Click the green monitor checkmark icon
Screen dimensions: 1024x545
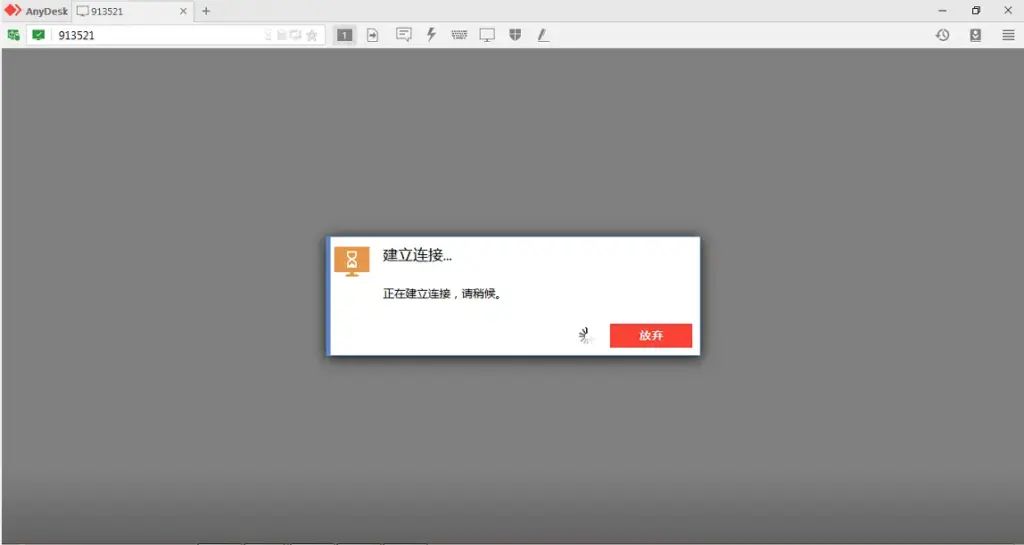pyautogui.click(x=39, y=35)
